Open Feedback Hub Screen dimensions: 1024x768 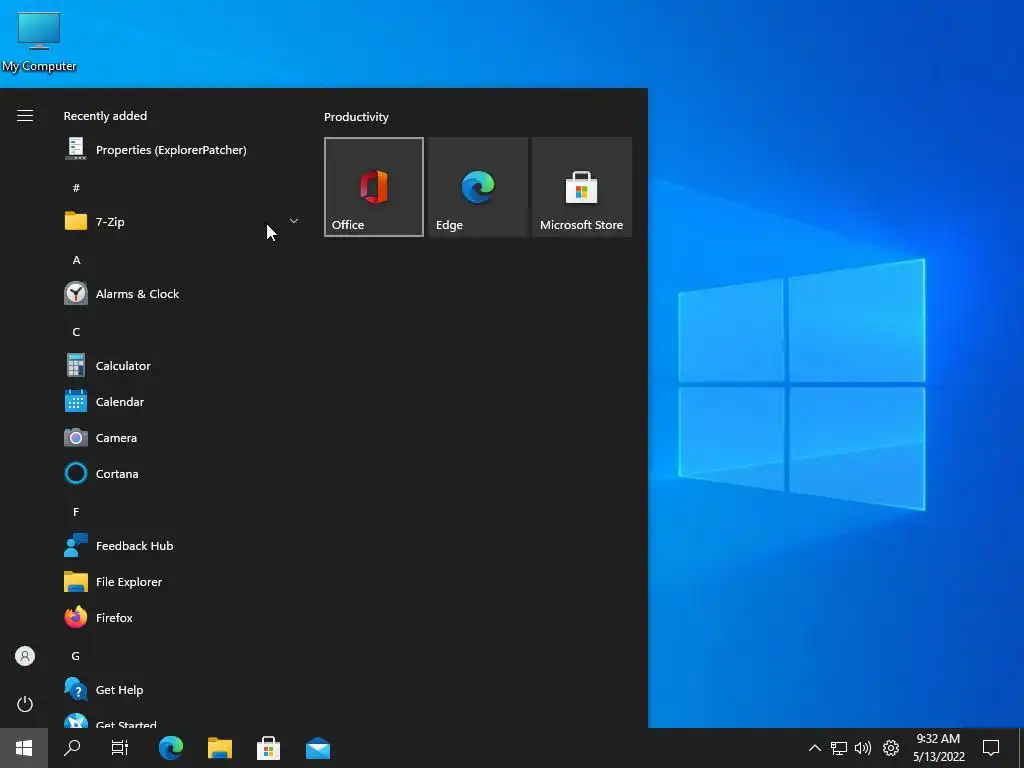pyautogui.click(x=183, y=546)
